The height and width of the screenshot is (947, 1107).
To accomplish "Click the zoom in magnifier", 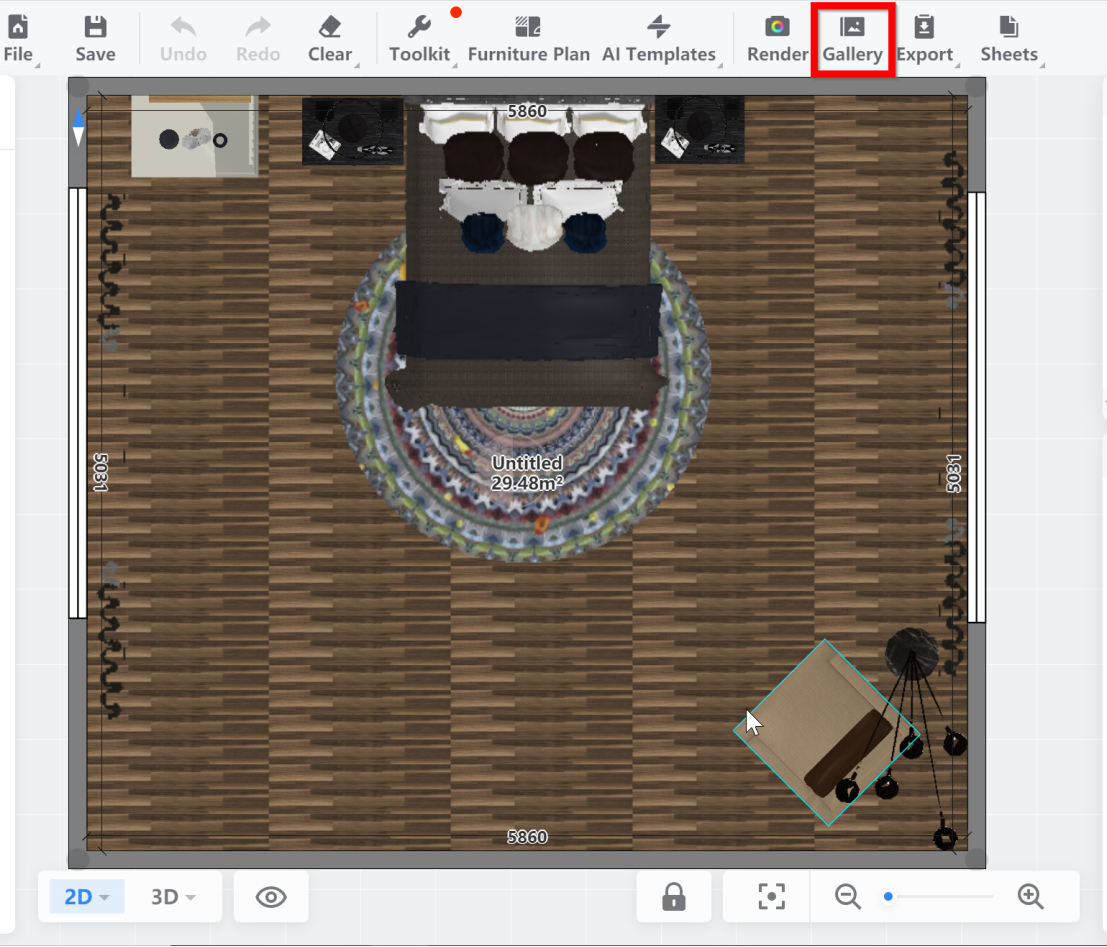I will [x=1030, y=897].
